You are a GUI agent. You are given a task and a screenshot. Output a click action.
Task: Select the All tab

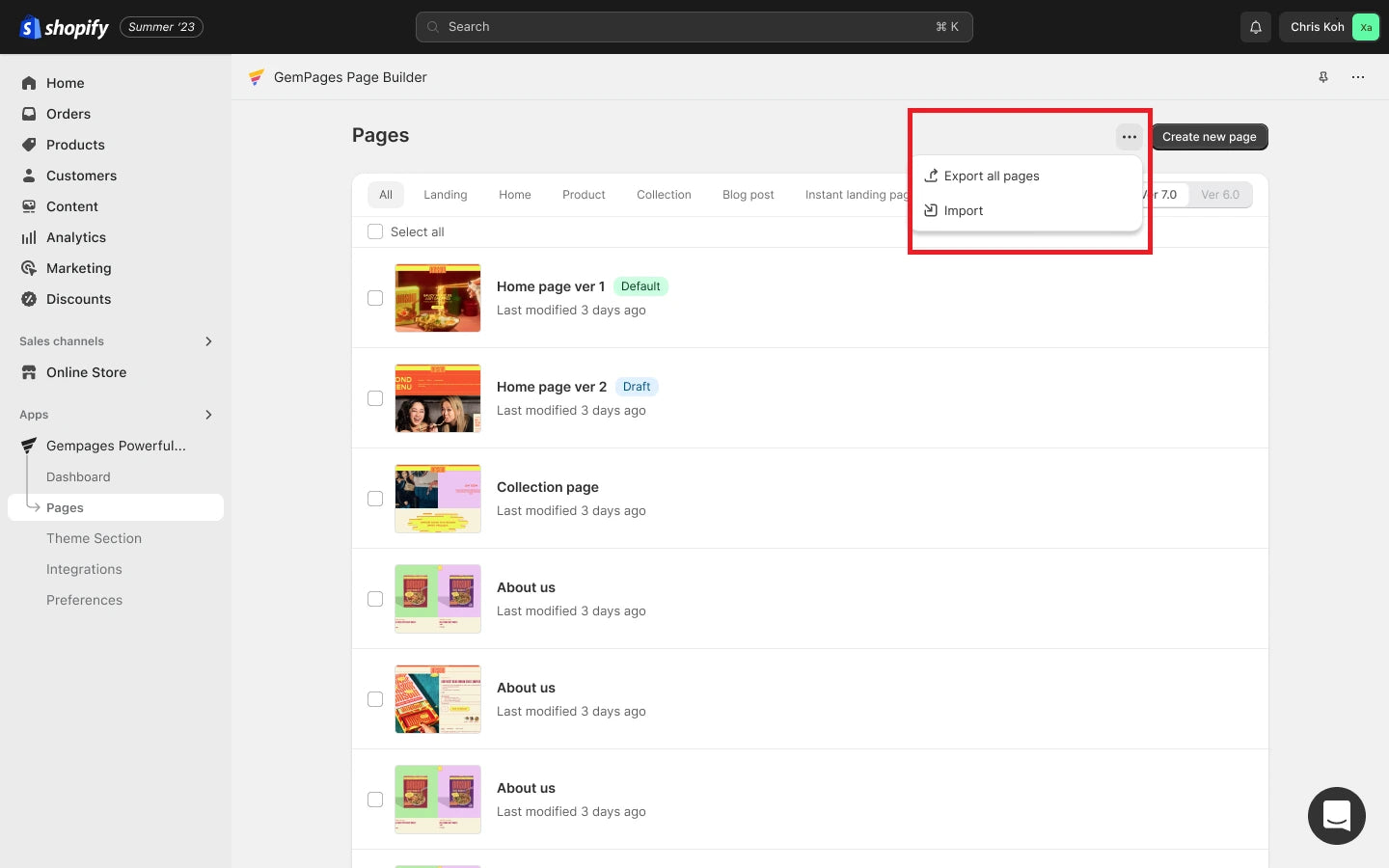[386, 195]
